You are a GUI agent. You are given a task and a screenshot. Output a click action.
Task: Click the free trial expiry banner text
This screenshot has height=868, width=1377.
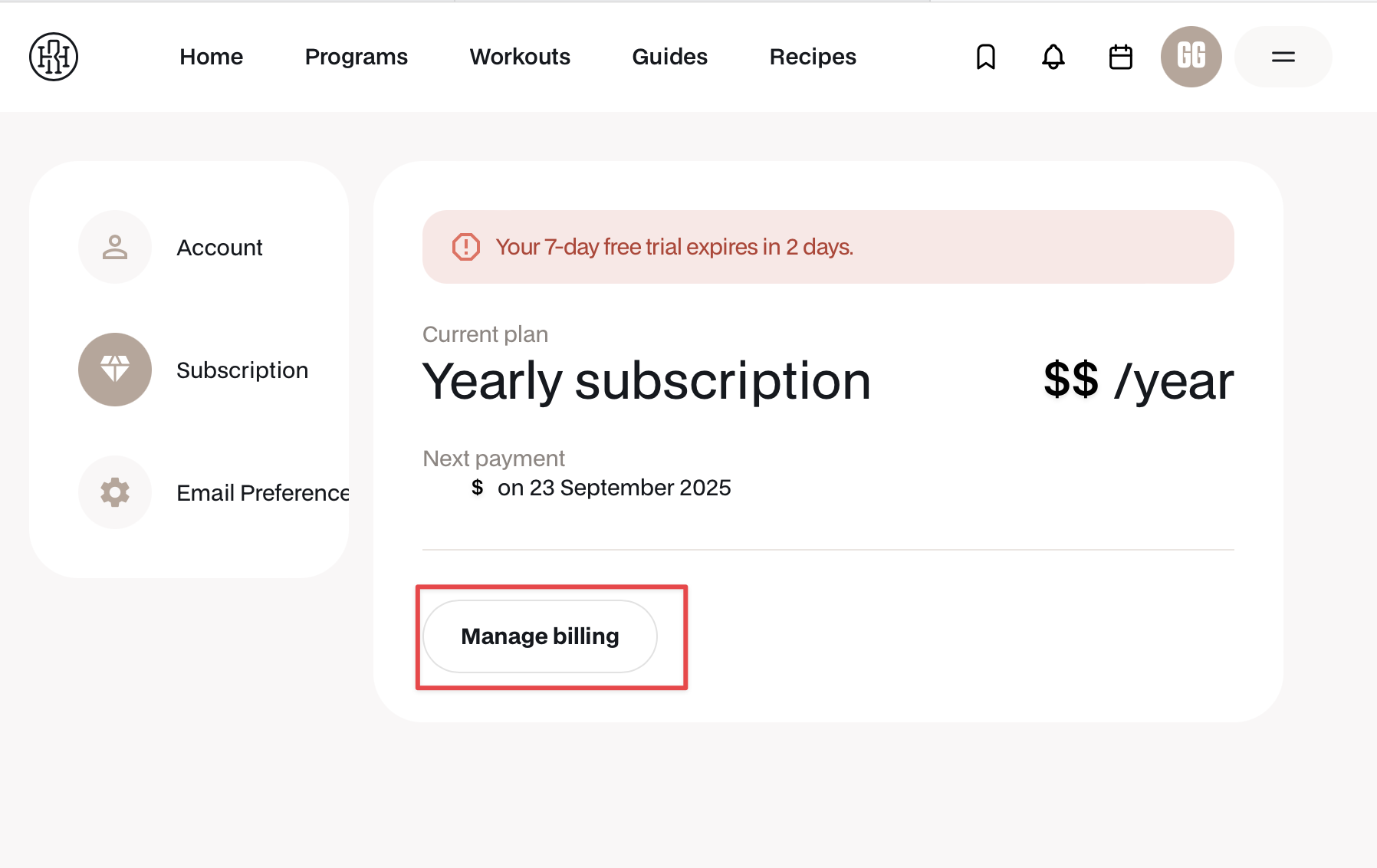point(675,247)
